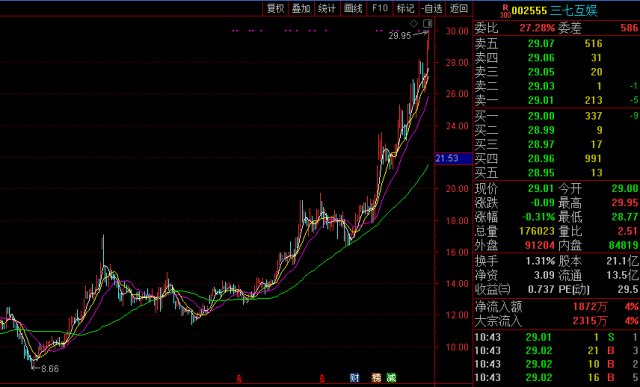Click the 29.95 high price annotation

click(x=400, y=36)
